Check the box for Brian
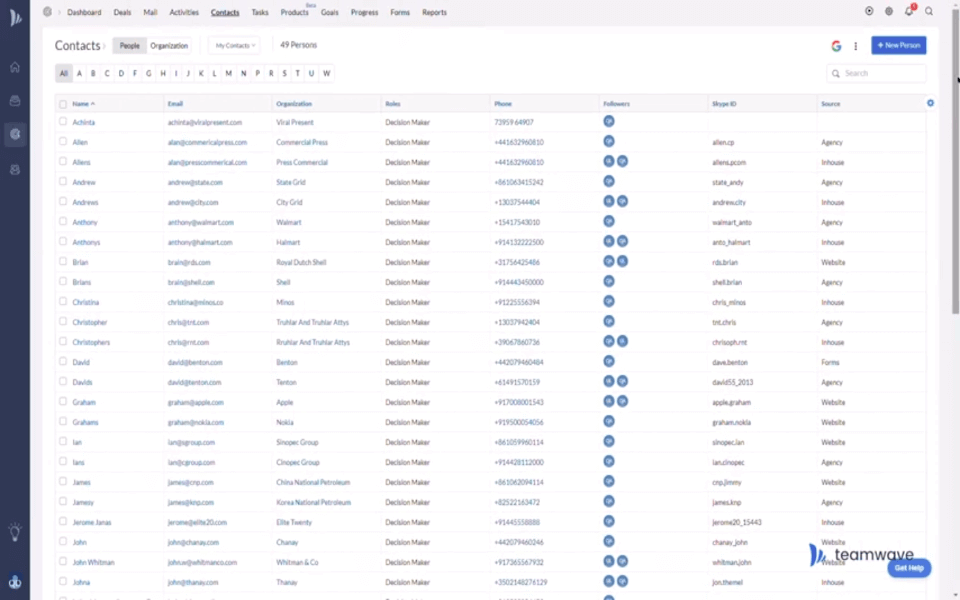This screenshot has width=960, height=600. (62, 261)
